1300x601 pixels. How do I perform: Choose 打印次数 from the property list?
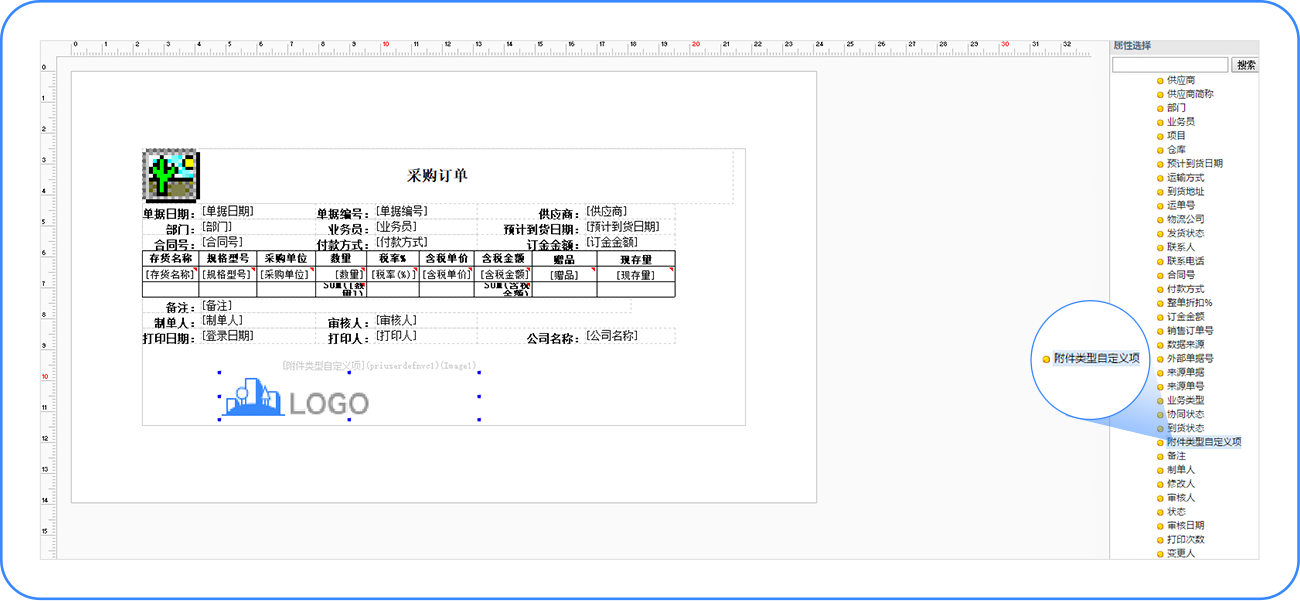coord(1185,539)
